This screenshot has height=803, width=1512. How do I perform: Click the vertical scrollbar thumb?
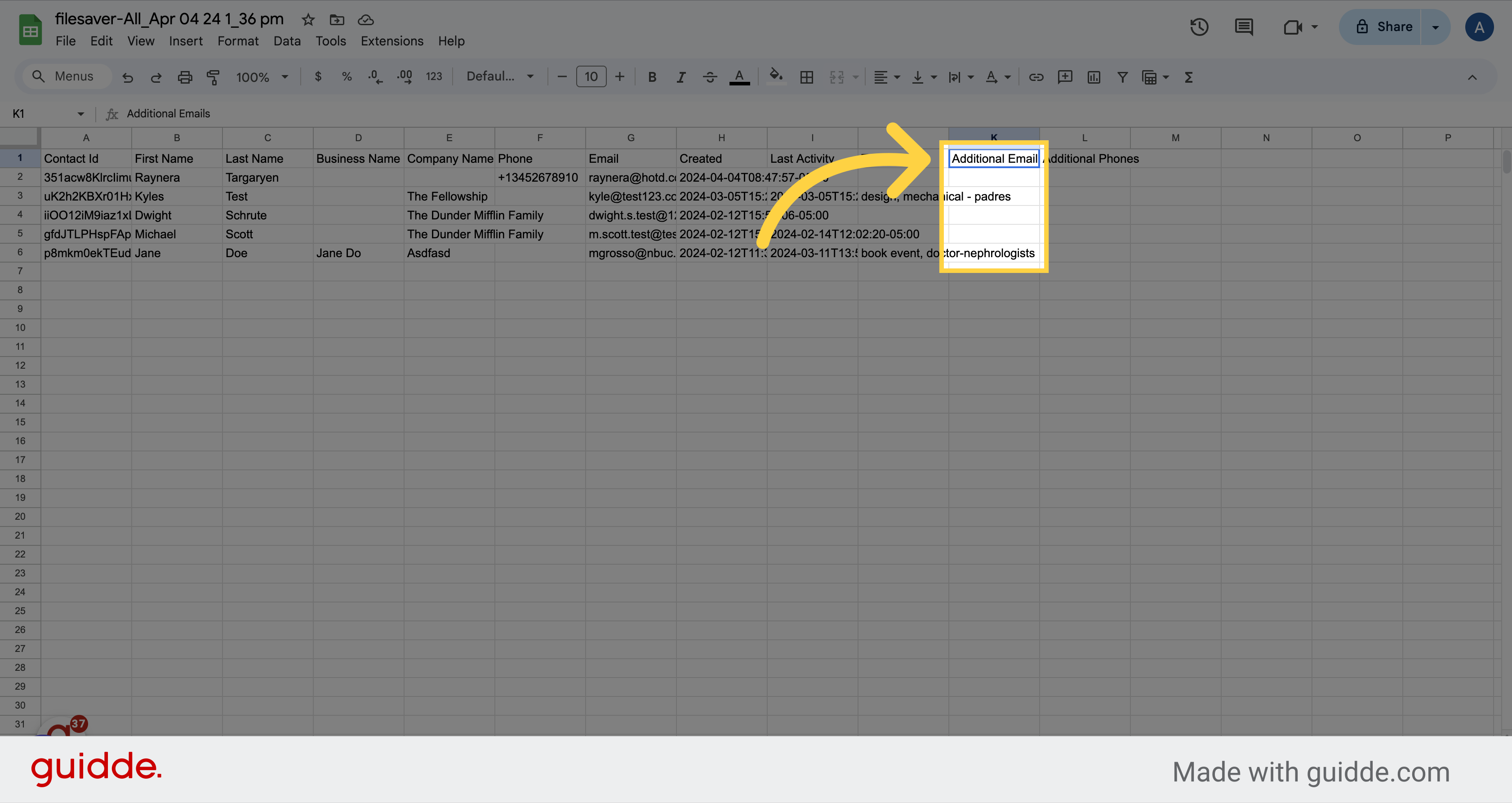1506,161
